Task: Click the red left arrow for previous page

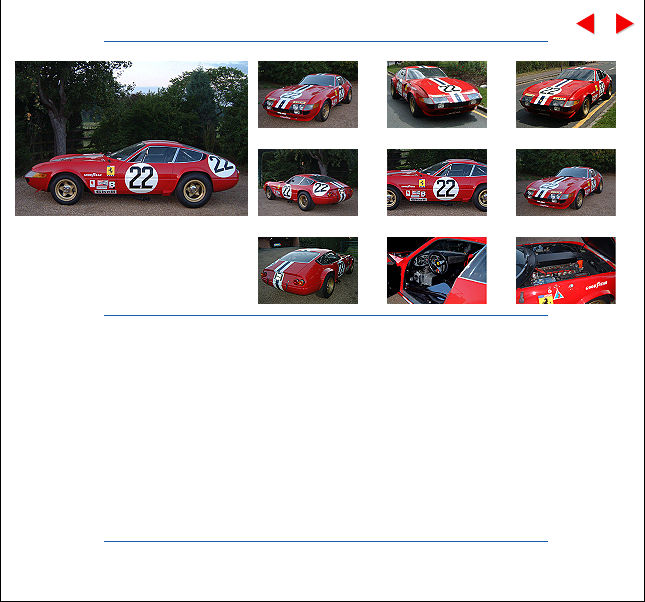Action: pyautogui.click(x=586, y=23)
